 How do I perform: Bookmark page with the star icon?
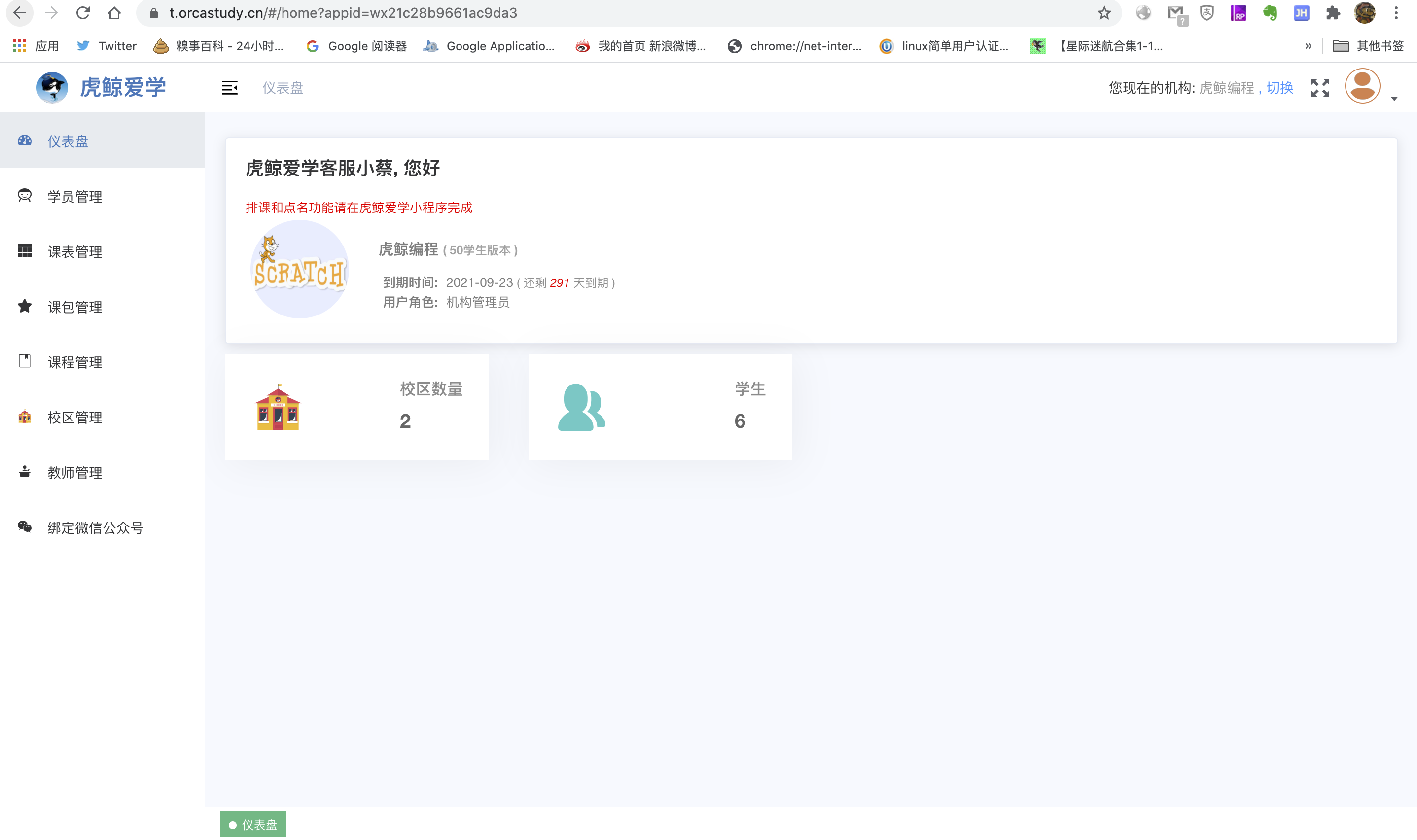coord(1104,12)
